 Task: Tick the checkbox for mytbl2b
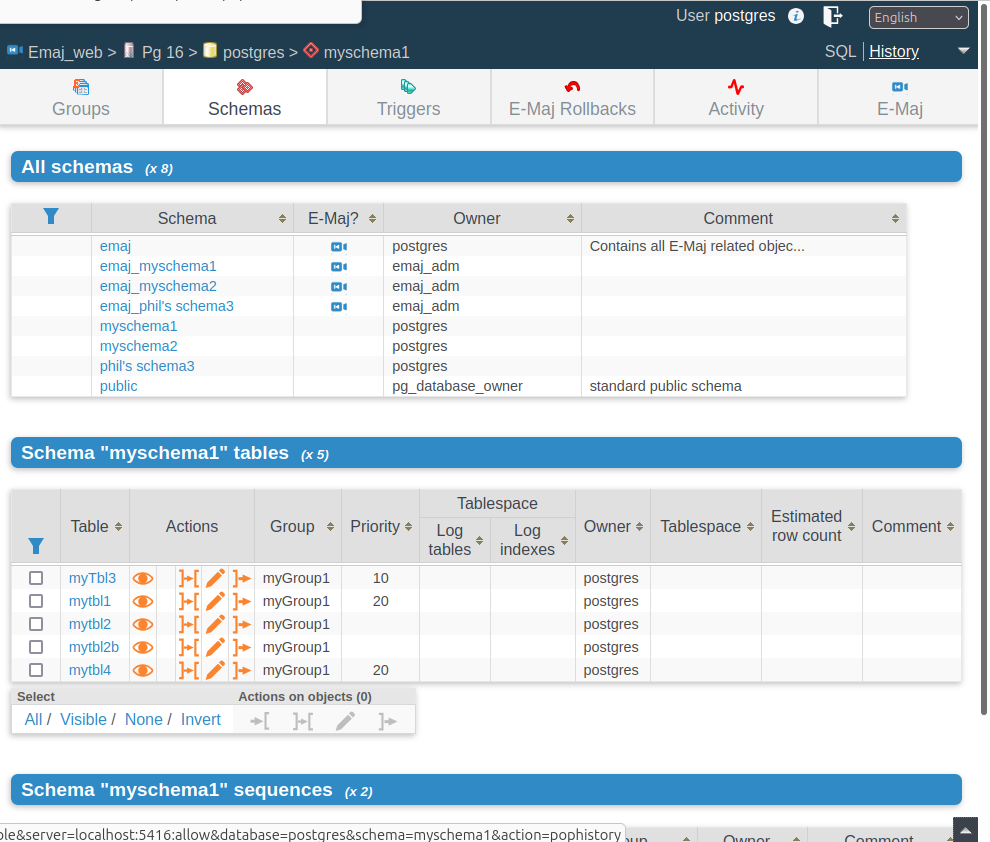(x=36, y=647)
